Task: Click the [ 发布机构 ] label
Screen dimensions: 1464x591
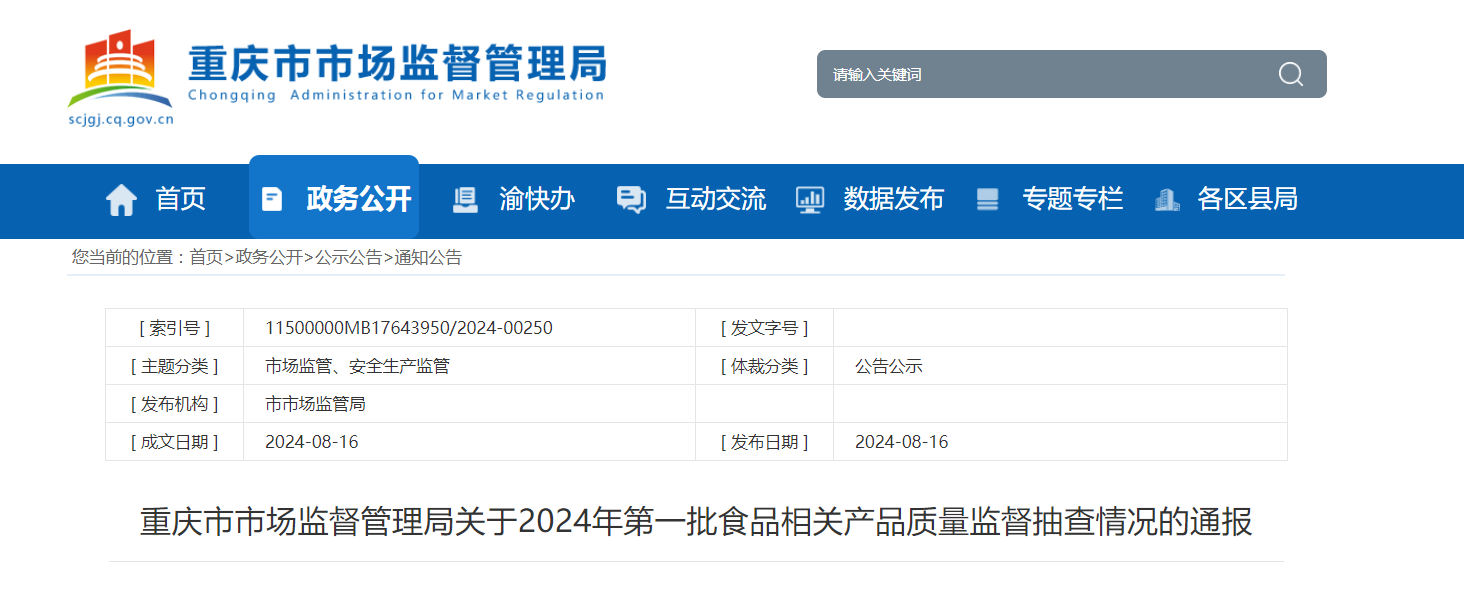Action: 174,404
